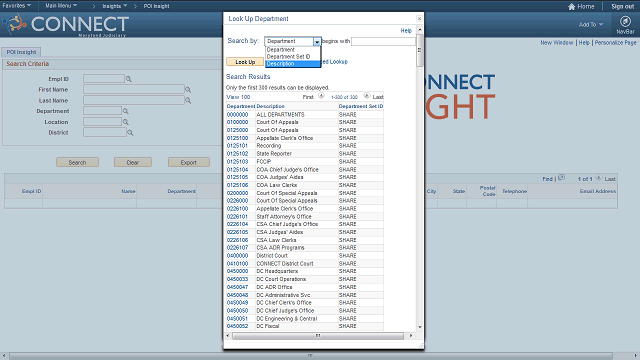Click the Search button

pos(77,162)
